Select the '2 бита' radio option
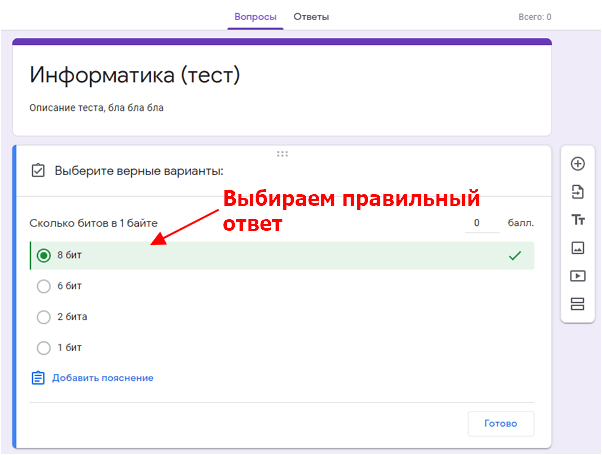602x455 pixels. click(44, 317)
